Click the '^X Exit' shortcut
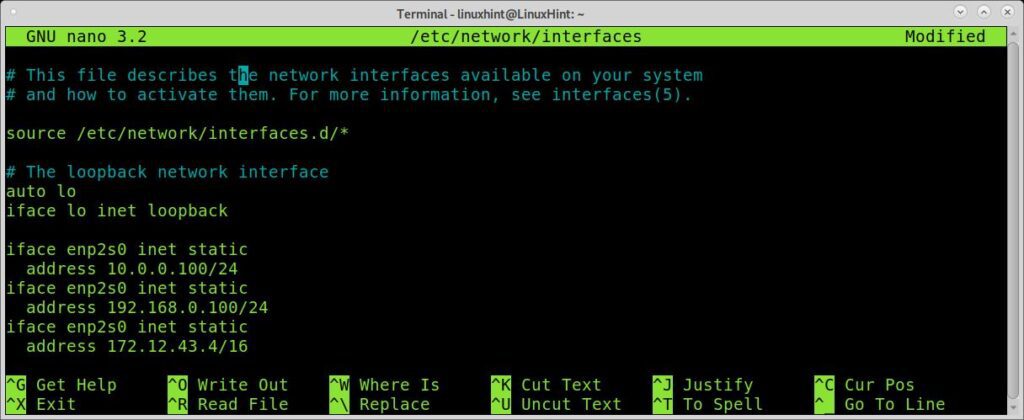 tap(41, 404)
